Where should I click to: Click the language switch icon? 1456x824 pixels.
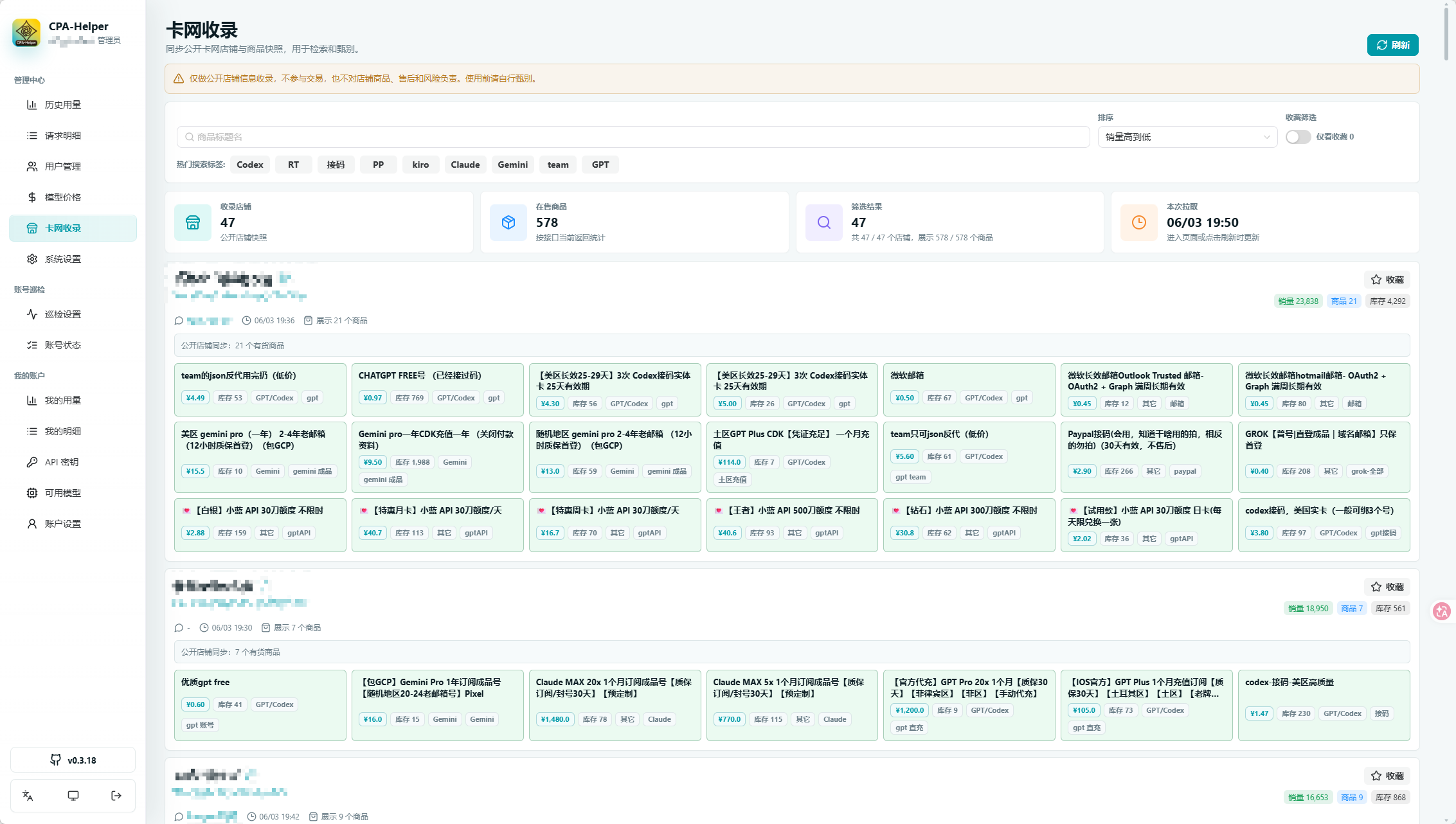28,796
